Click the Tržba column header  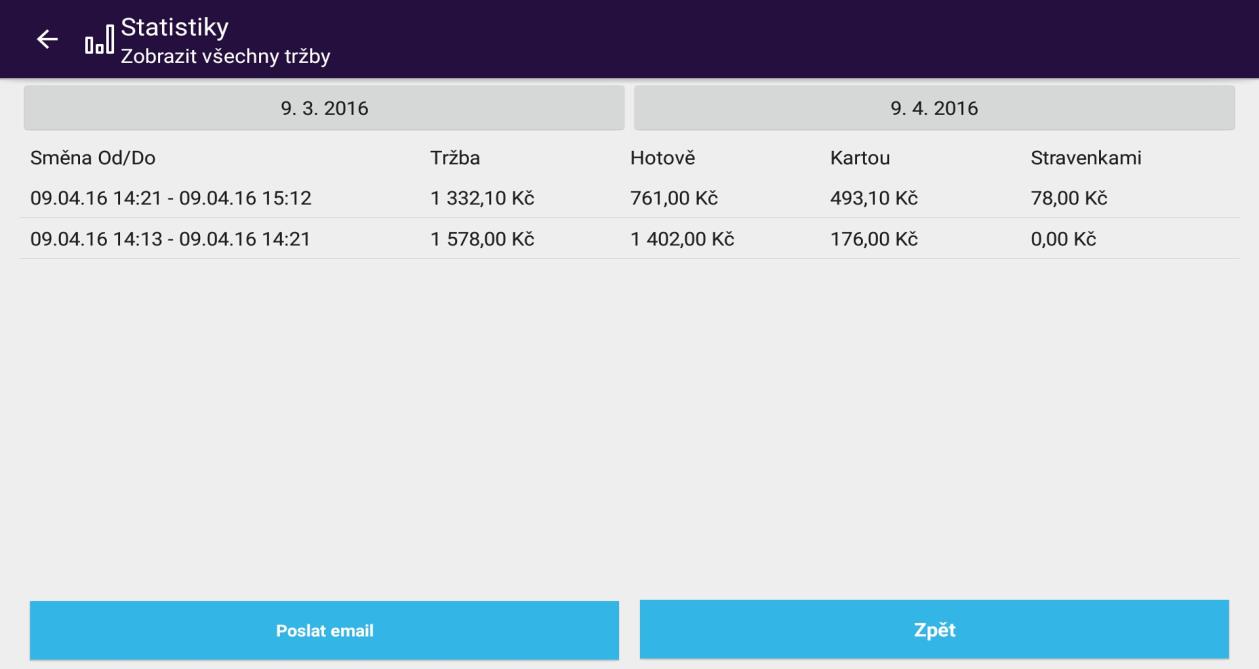455,158
